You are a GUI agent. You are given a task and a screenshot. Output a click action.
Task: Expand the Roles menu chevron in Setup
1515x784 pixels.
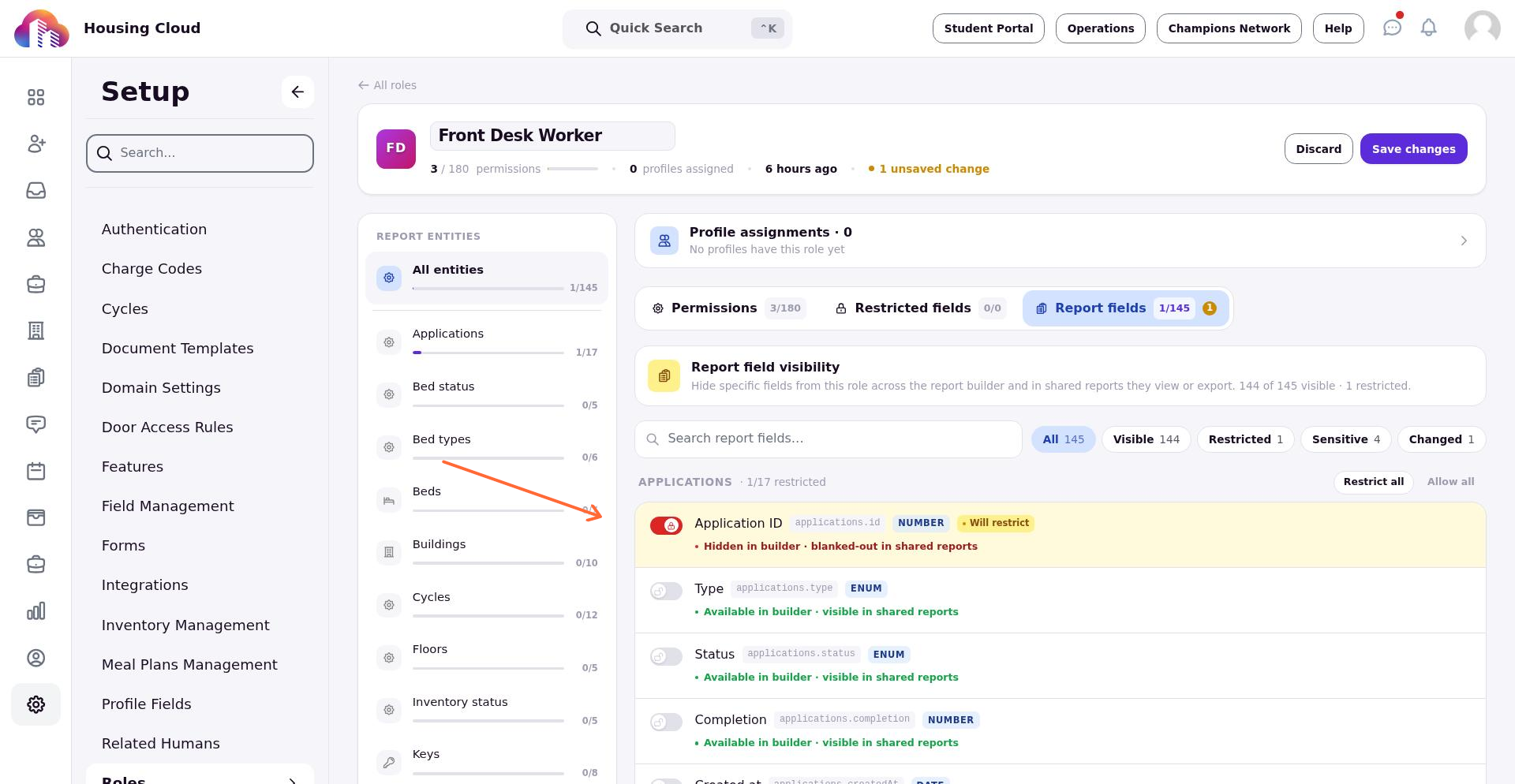coord(292,781)
